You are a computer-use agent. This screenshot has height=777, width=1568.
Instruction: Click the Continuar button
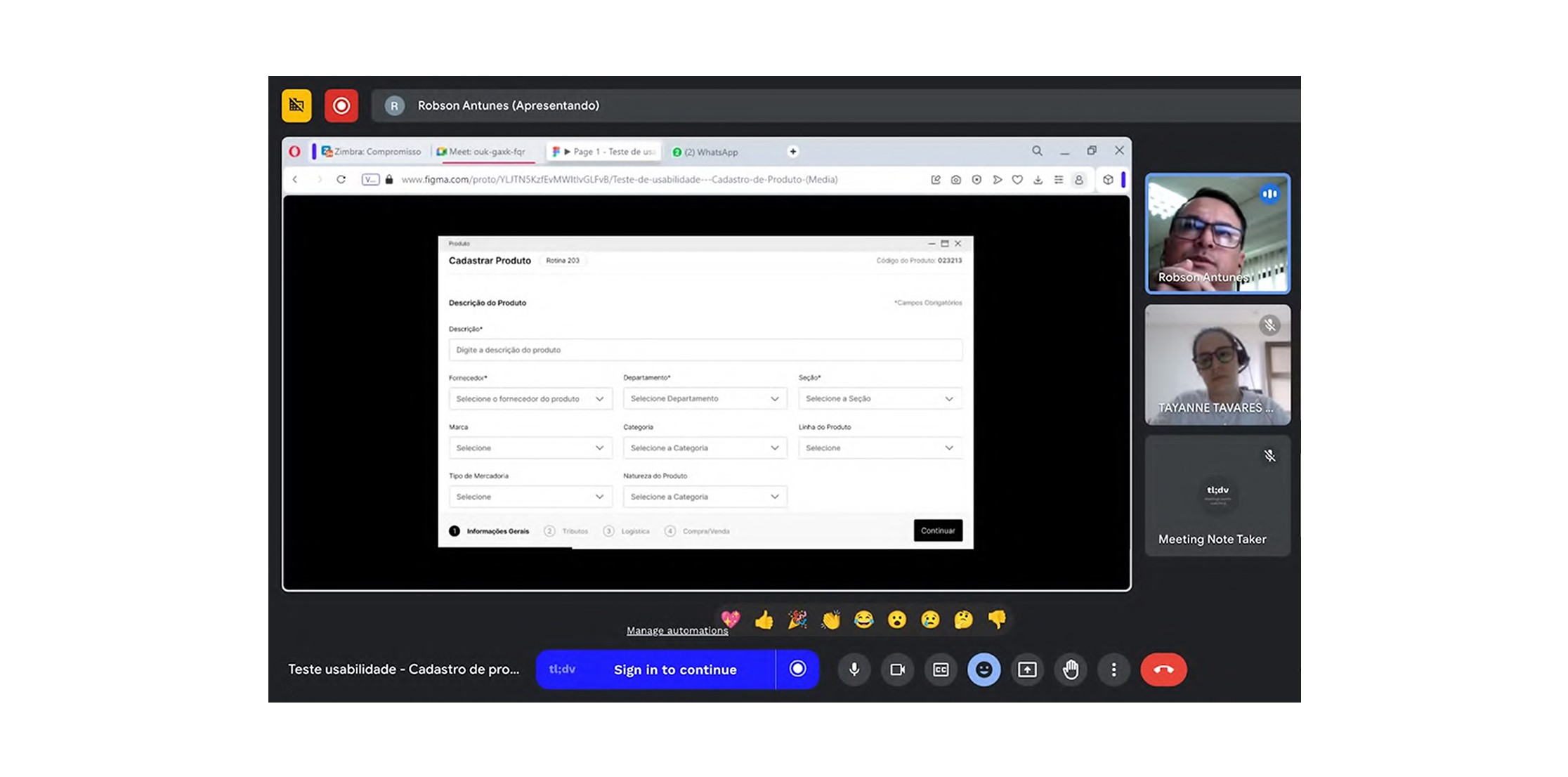[x=938, y=530]
